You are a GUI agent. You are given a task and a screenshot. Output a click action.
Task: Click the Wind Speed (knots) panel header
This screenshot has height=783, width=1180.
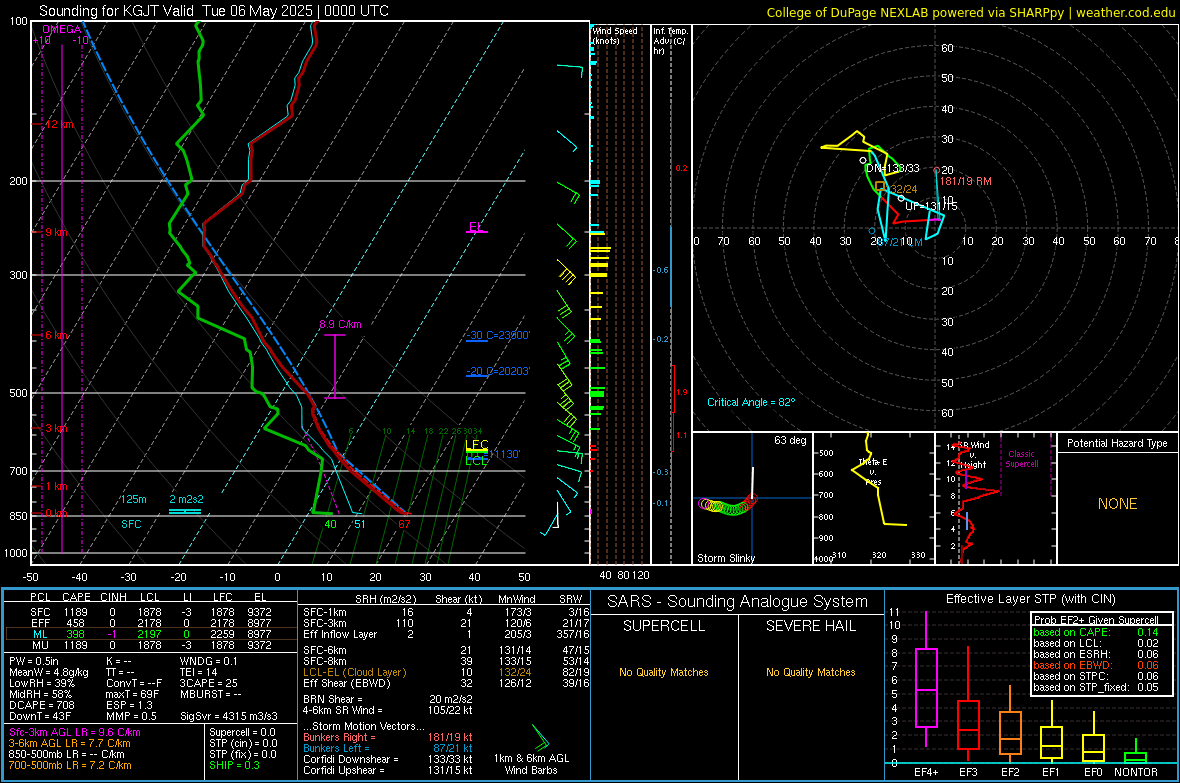[x=615, y=35]
